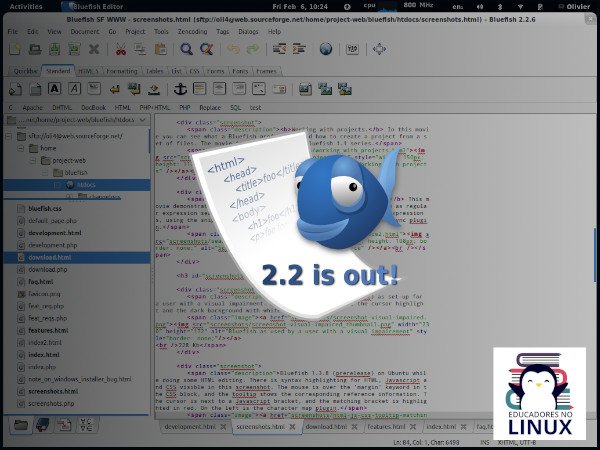Open Find and Replace toolbar icon
This screenshot has width=600, height=450.
[x=207, y=49]
